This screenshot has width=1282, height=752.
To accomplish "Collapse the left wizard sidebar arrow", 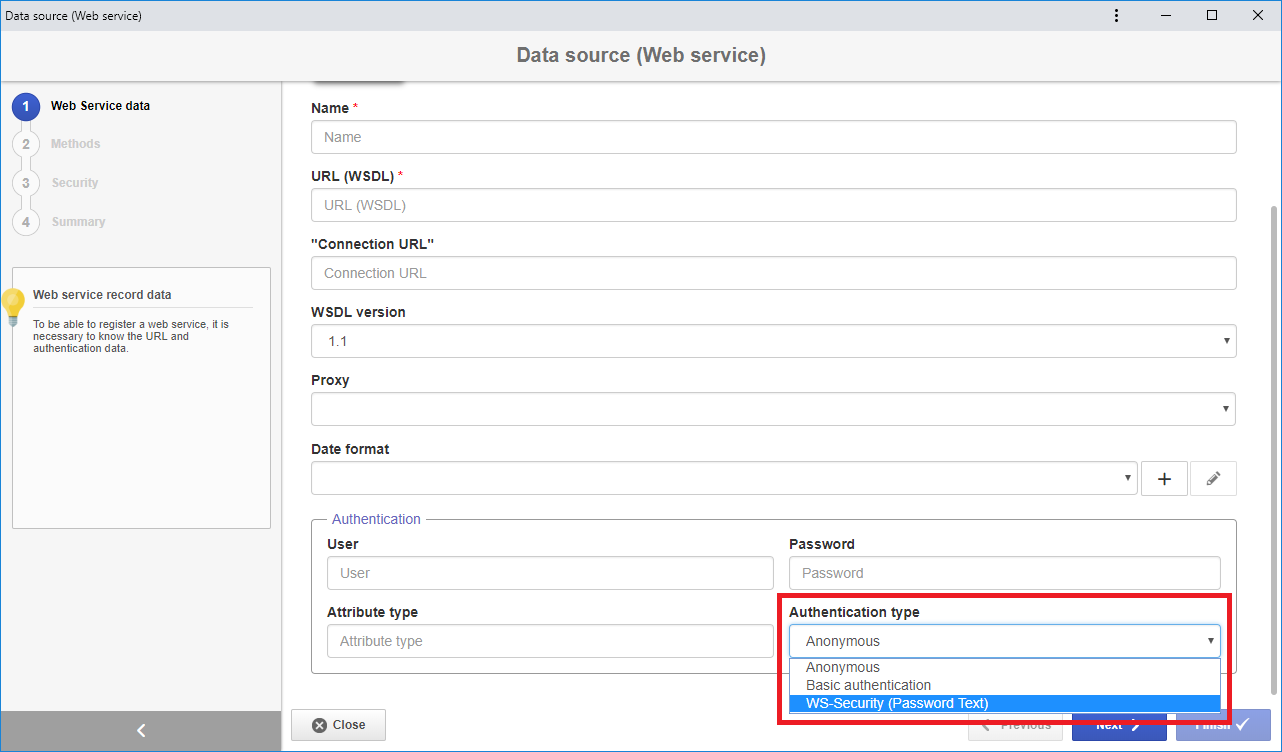I will pyautogui.click(x=141, y=731).
